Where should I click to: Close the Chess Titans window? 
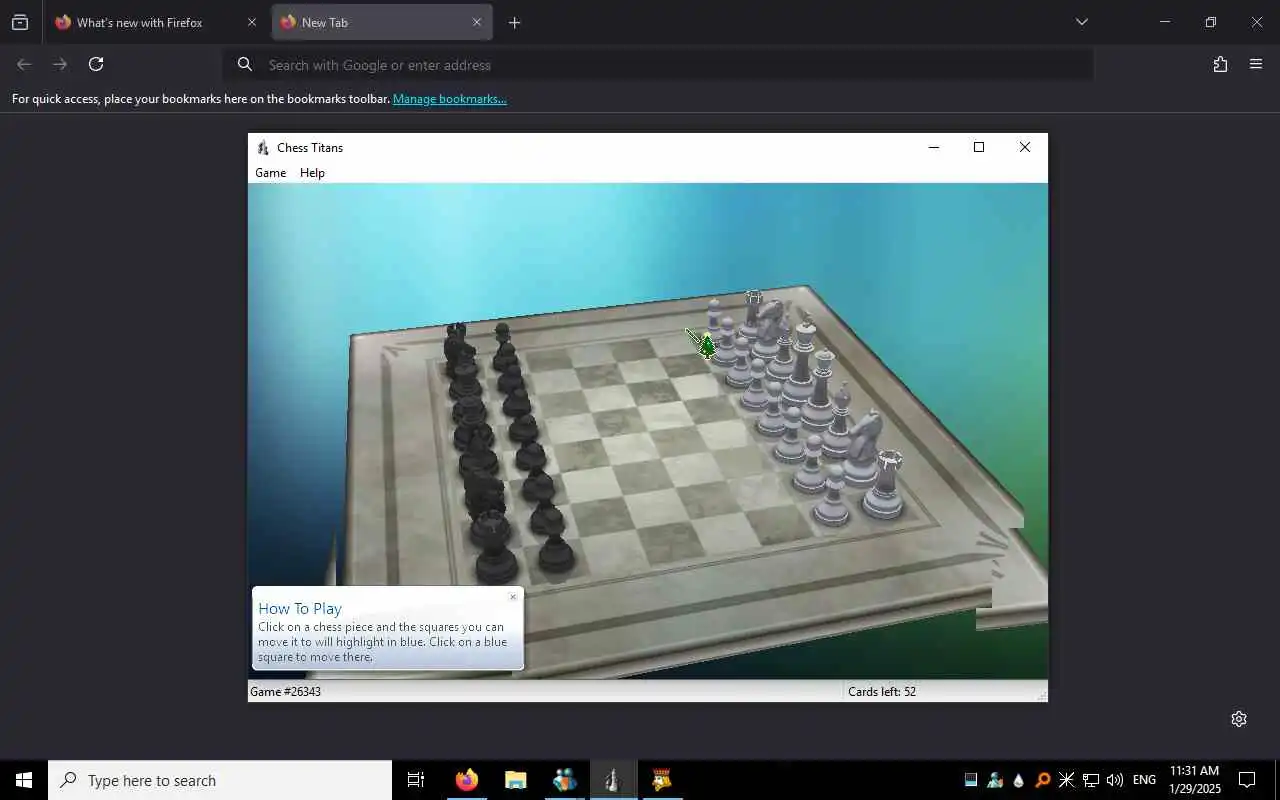coord(1025,147)
